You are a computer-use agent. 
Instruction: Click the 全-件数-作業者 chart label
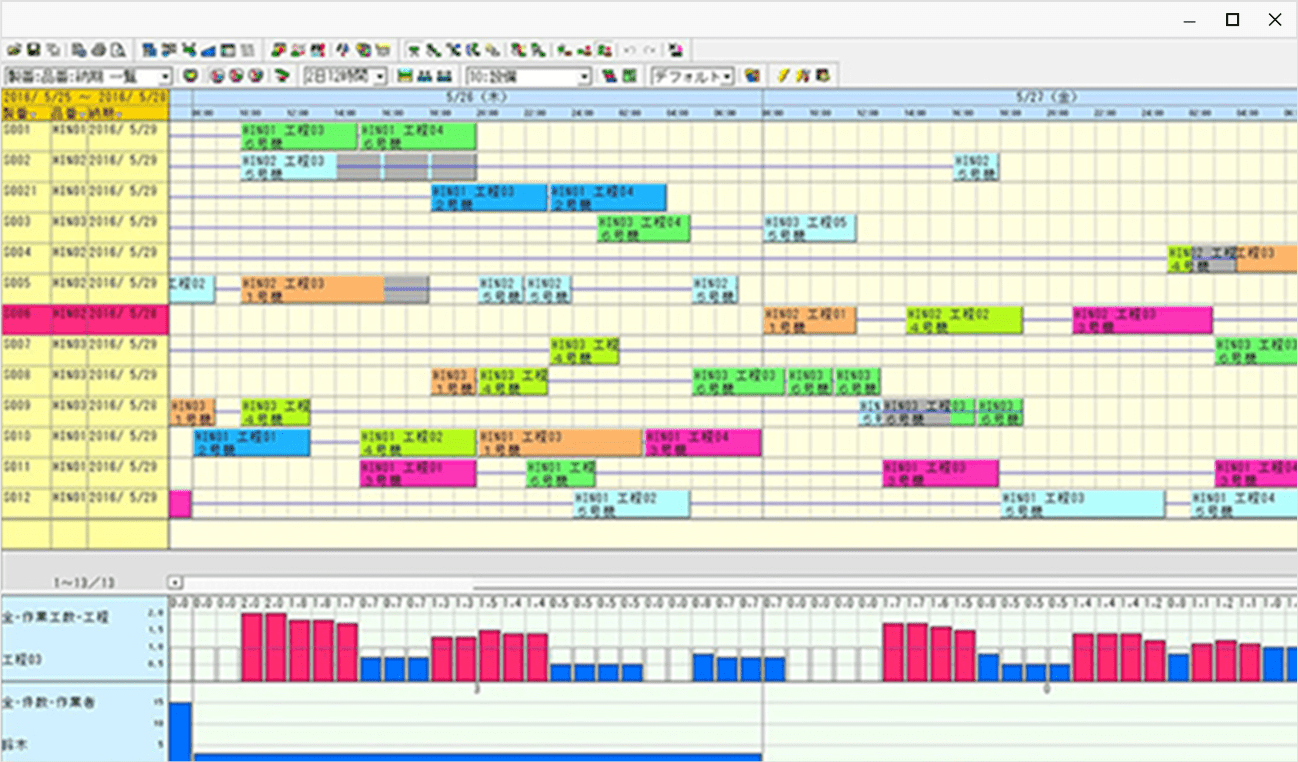coord(48,702)
